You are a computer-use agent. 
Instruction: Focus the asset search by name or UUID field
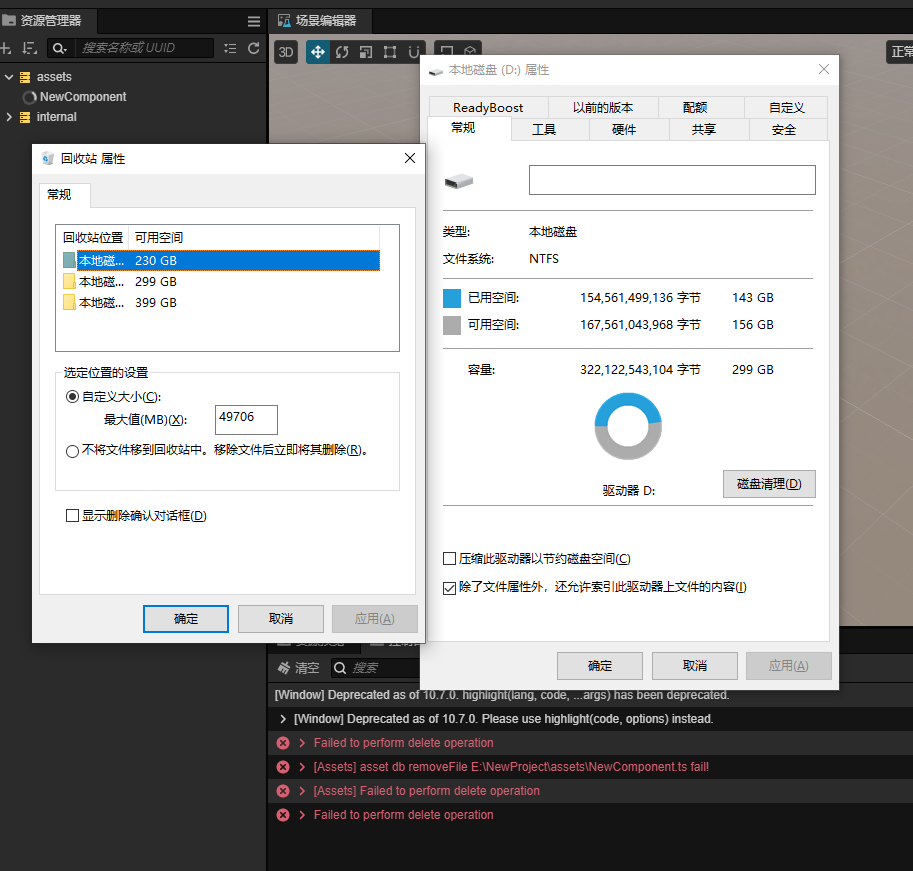click(144, 48)
